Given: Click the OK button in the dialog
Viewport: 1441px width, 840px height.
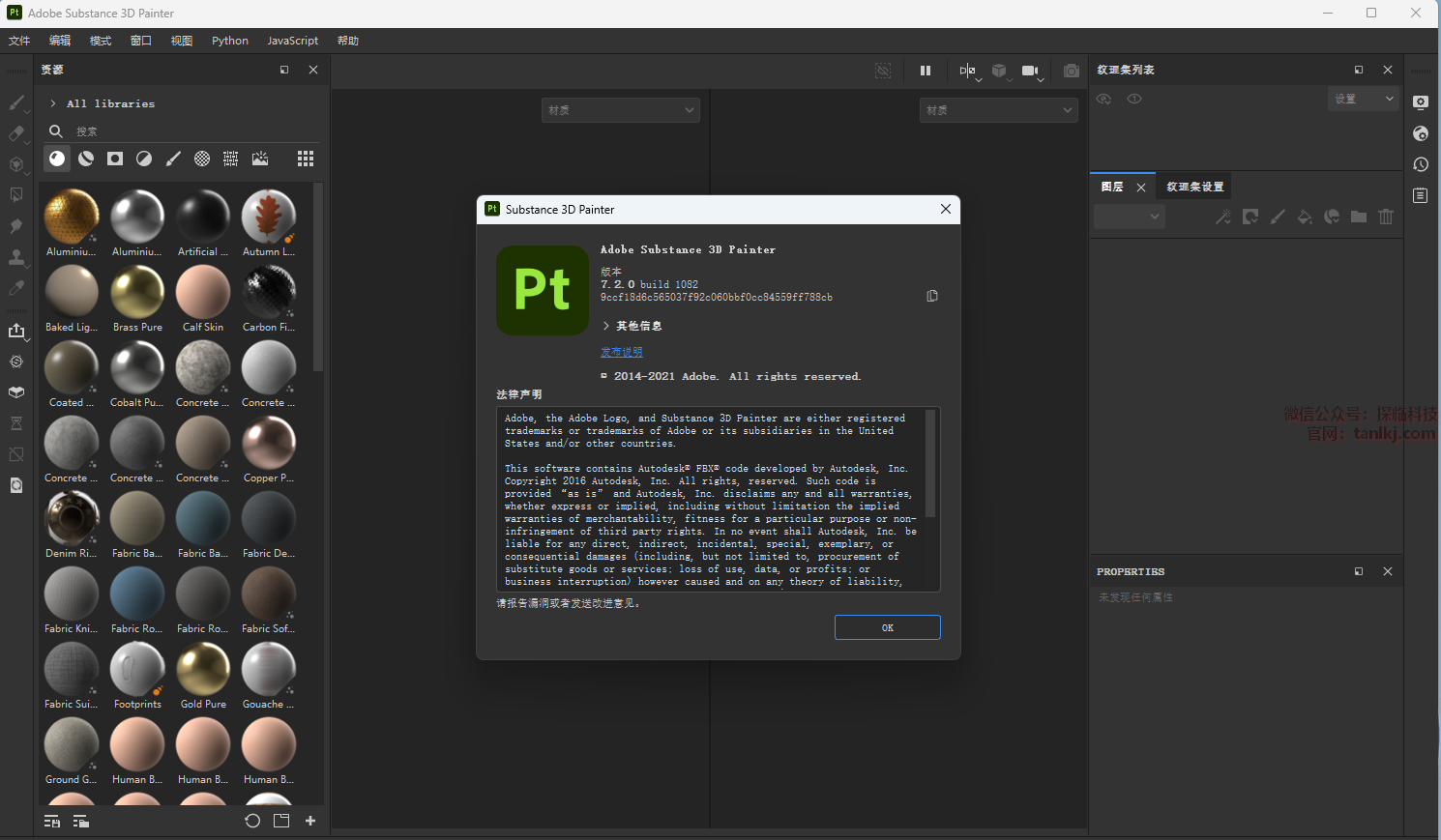Looking at the screenshot, I should point(887,627).
